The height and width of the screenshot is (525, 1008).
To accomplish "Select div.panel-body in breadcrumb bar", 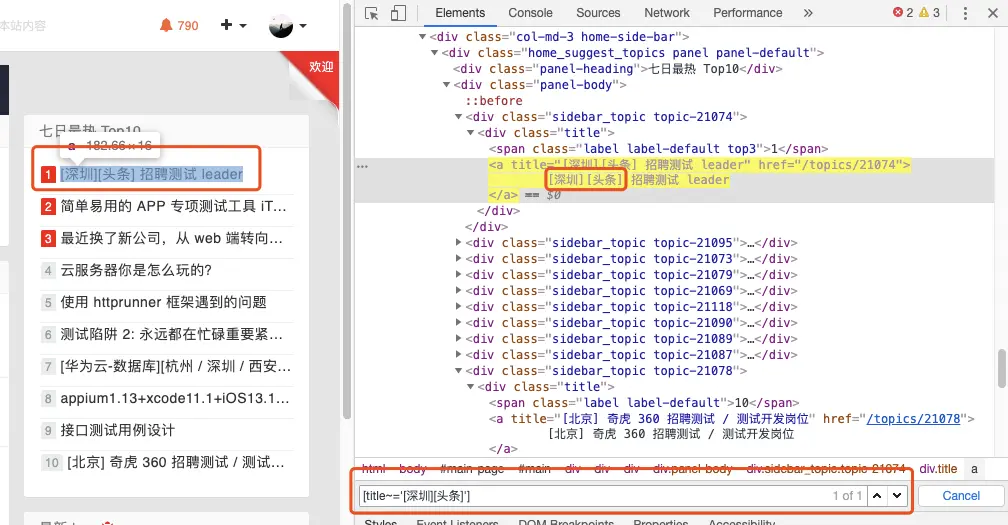I will click(x=692, y=469).
